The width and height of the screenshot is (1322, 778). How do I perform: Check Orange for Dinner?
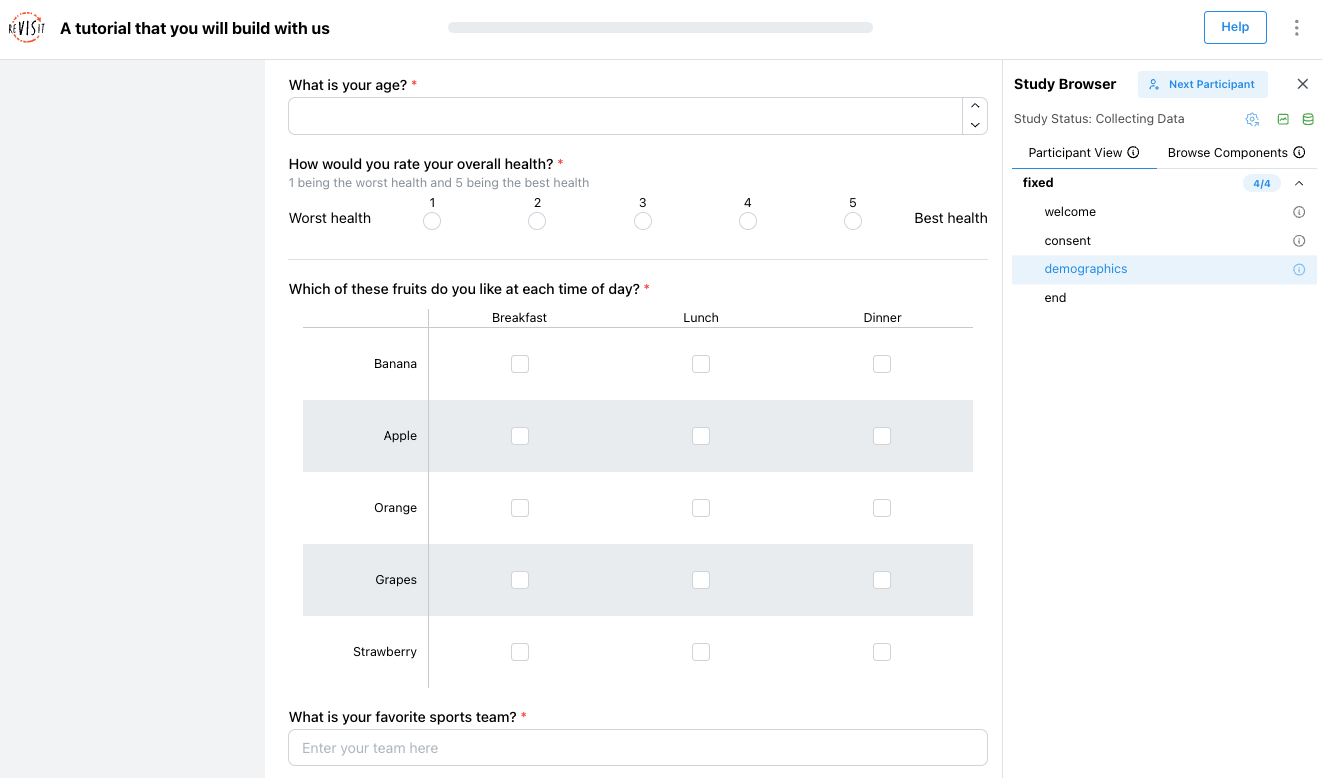click(882, 508)
